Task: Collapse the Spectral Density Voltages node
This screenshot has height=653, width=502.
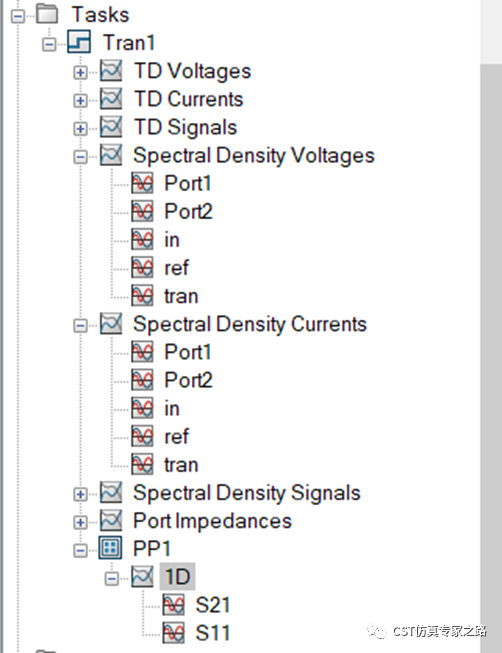Action: pos(80,157)
